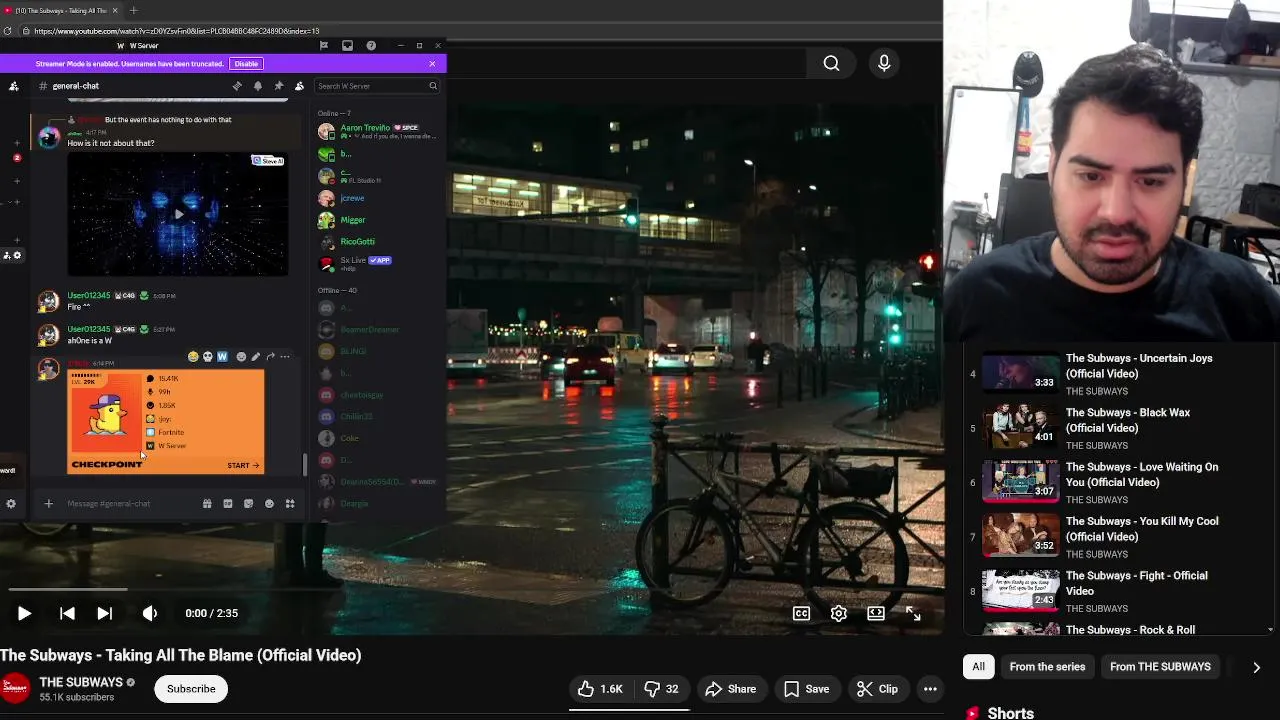Screen dimensions: 1280x720
Task: Open Discord Threads icon in channel header
Action: [x=237, y=86]
